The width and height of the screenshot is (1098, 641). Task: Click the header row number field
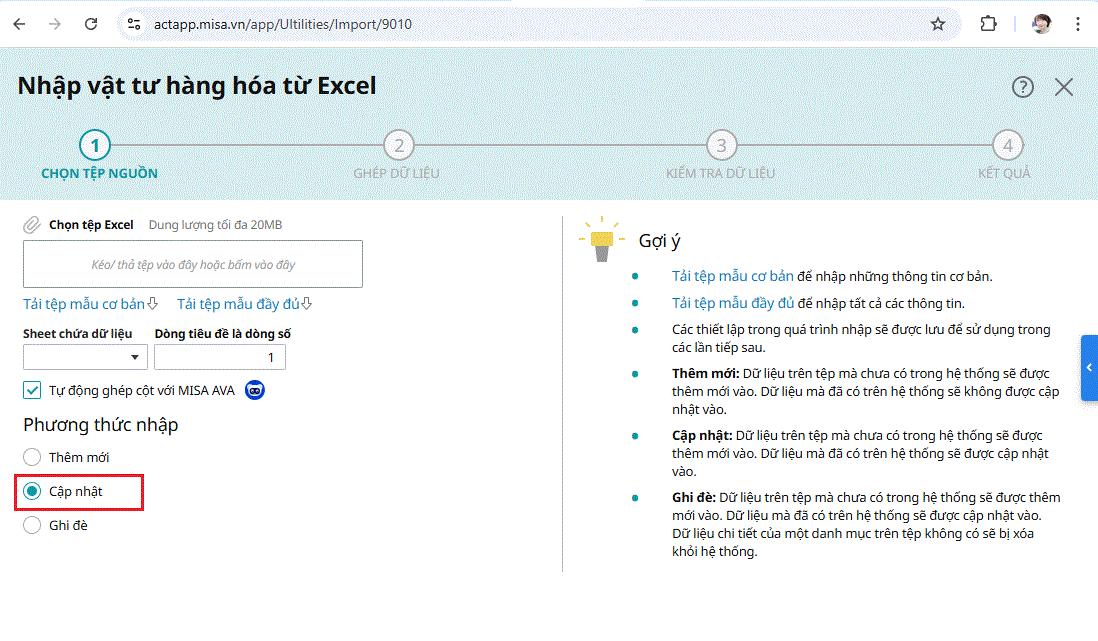pos(220,357)
